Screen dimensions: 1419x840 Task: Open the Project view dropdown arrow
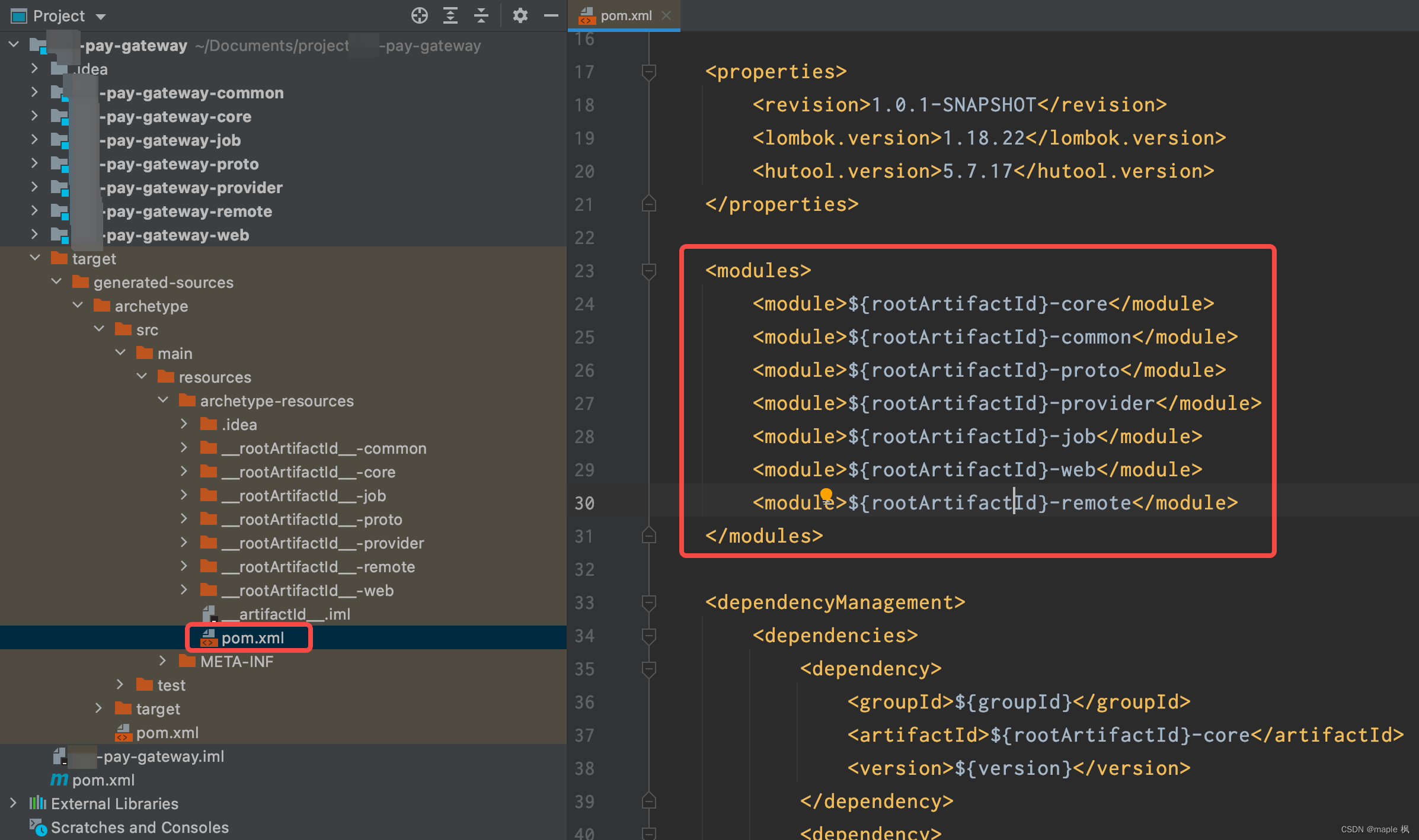point(101,17)
